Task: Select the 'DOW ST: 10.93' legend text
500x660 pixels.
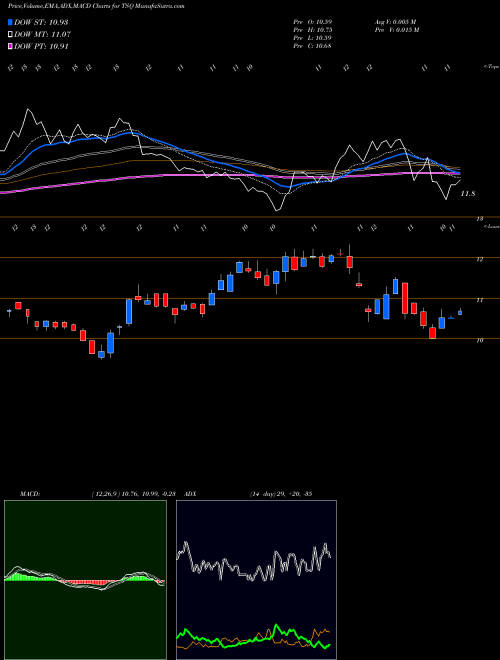Action: click(41, 22)
